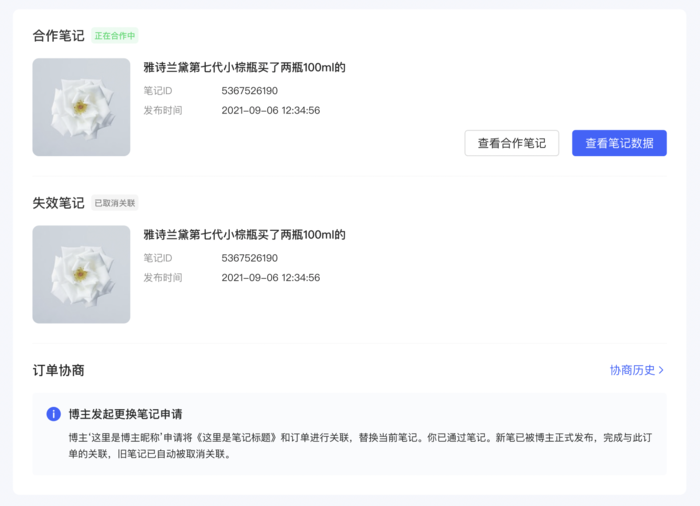Click the publish time value under 合作笔记
The width and height of the screenshot is (700, 506).
(x=270, y=110)
